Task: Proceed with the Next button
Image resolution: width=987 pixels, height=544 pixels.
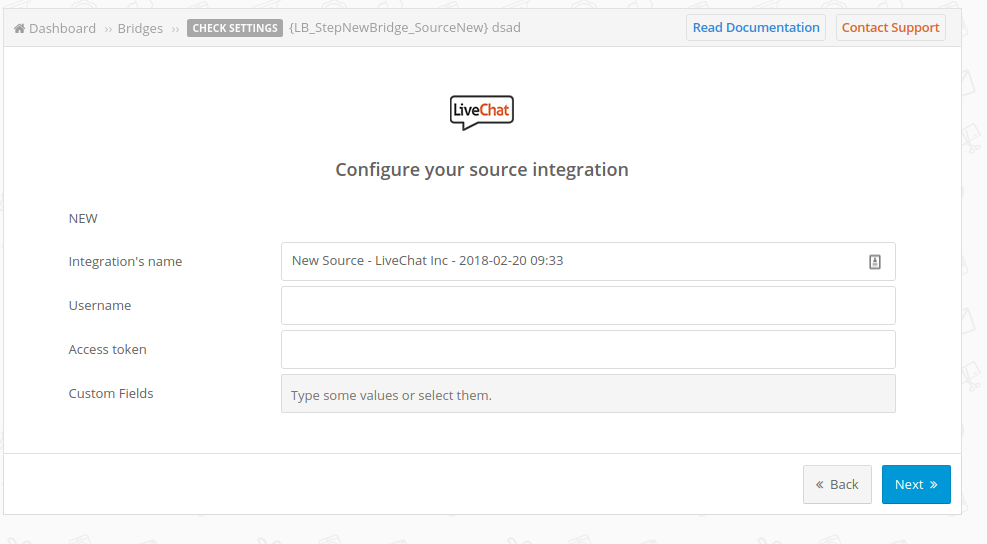Action: click(x=916, y=484)
